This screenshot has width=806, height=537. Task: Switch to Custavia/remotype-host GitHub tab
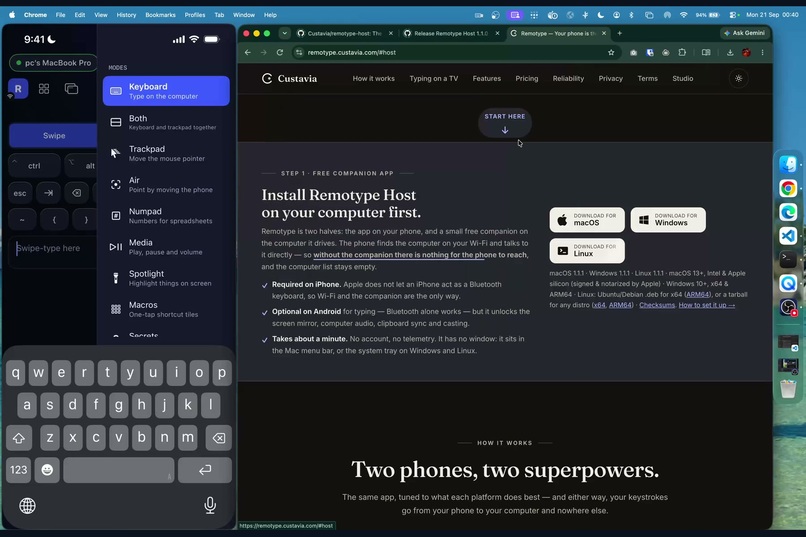click(x=344, y=33)
